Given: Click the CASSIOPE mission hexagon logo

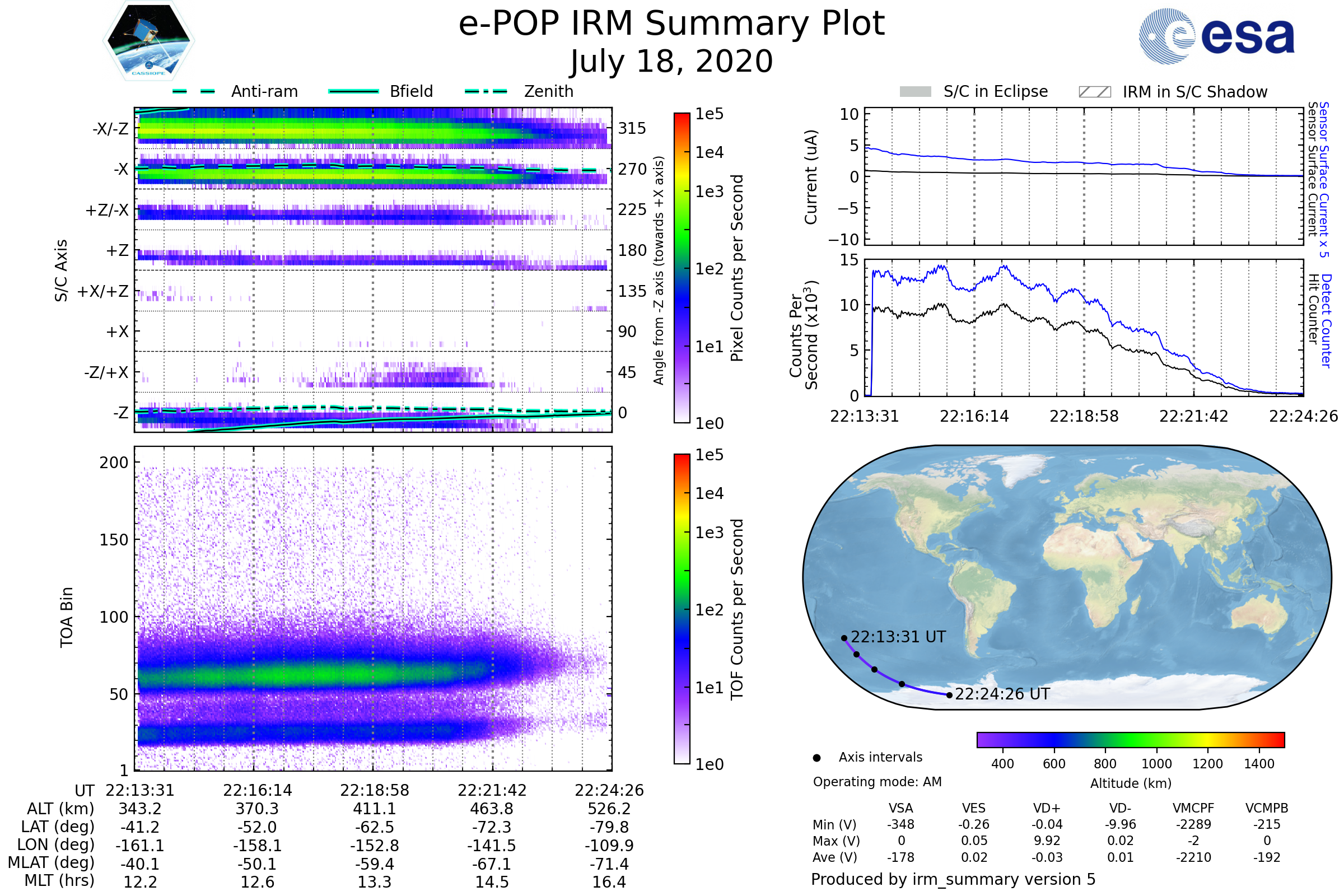Looking at the screenshot, I should click(x=148, y=41).
